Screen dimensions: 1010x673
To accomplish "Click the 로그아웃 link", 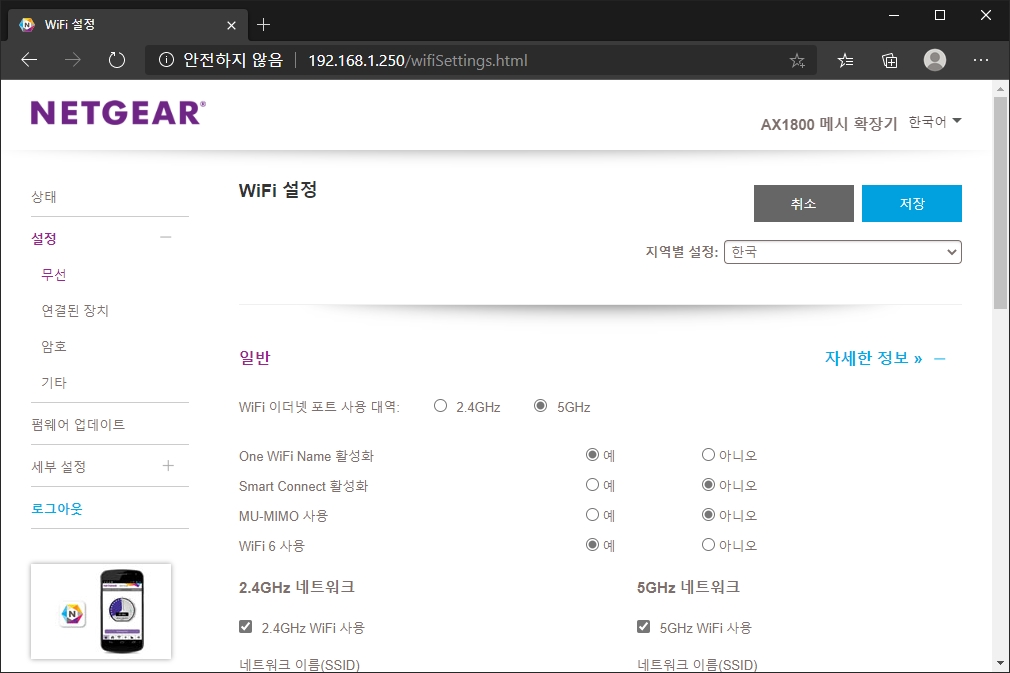I will pos(57,508).
